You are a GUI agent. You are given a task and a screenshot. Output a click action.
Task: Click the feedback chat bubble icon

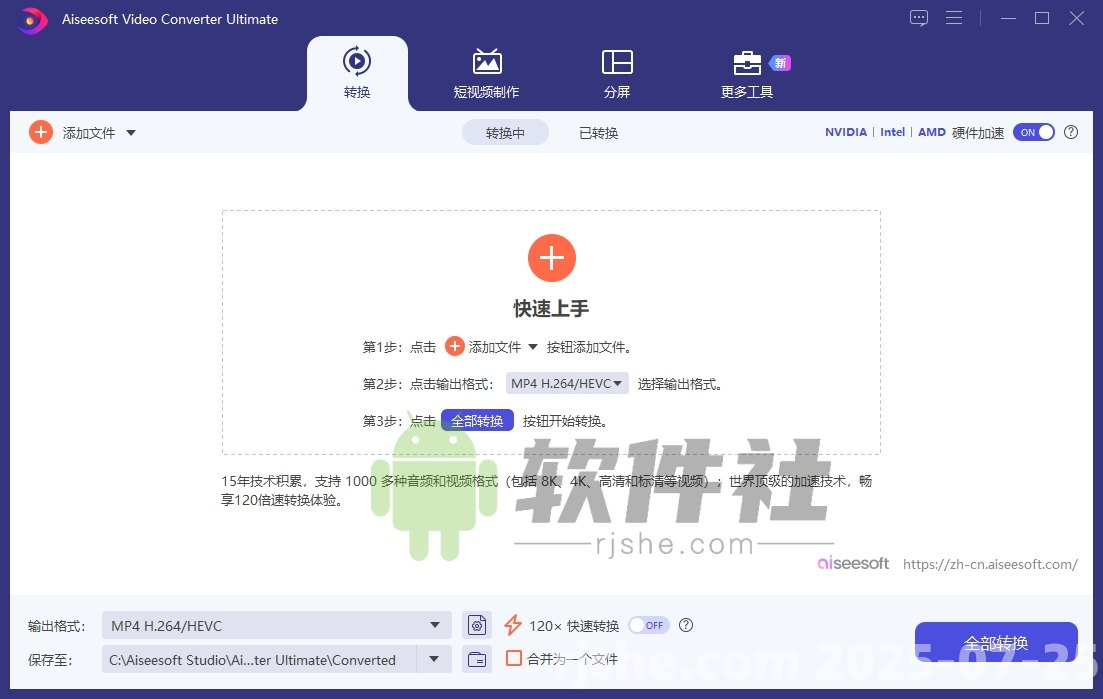[x=918, y=18]
